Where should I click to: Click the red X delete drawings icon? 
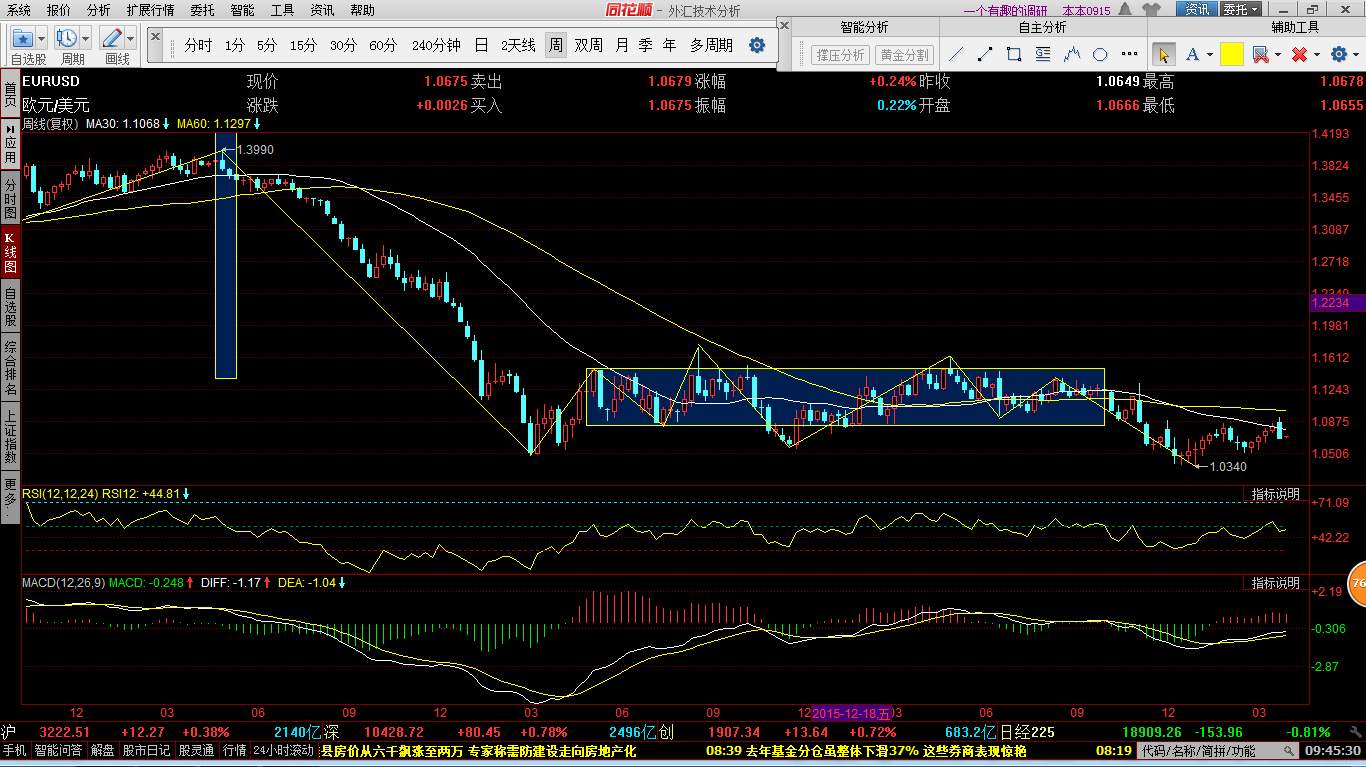1299,54
